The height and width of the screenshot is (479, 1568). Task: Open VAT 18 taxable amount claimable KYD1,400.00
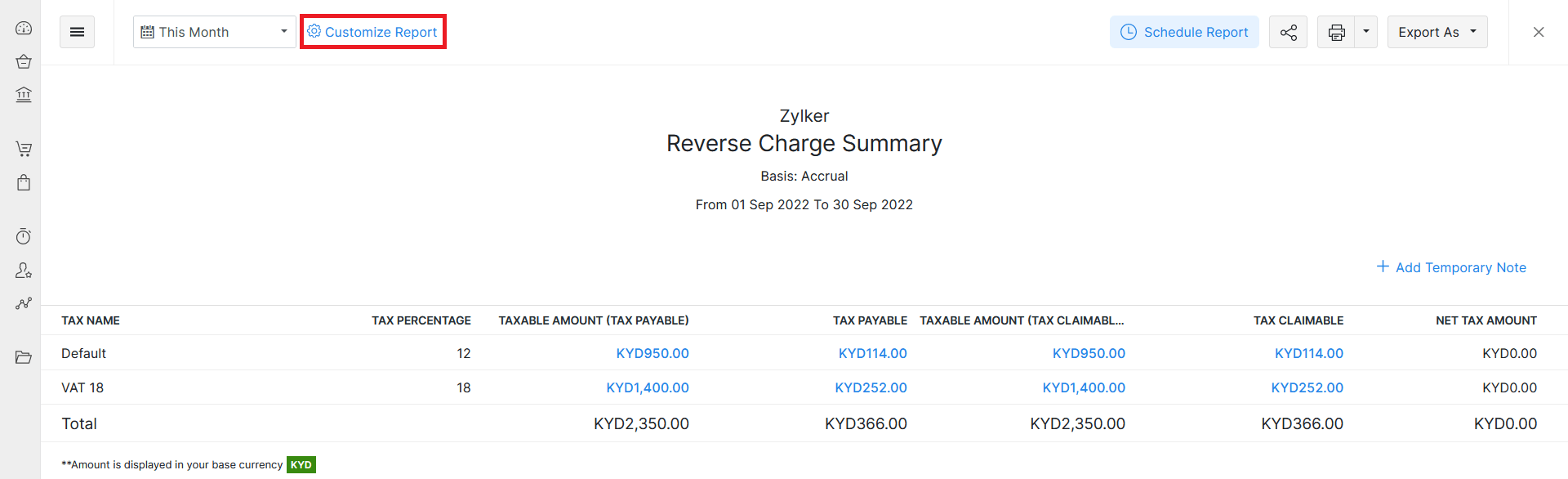coord(1084,387)
